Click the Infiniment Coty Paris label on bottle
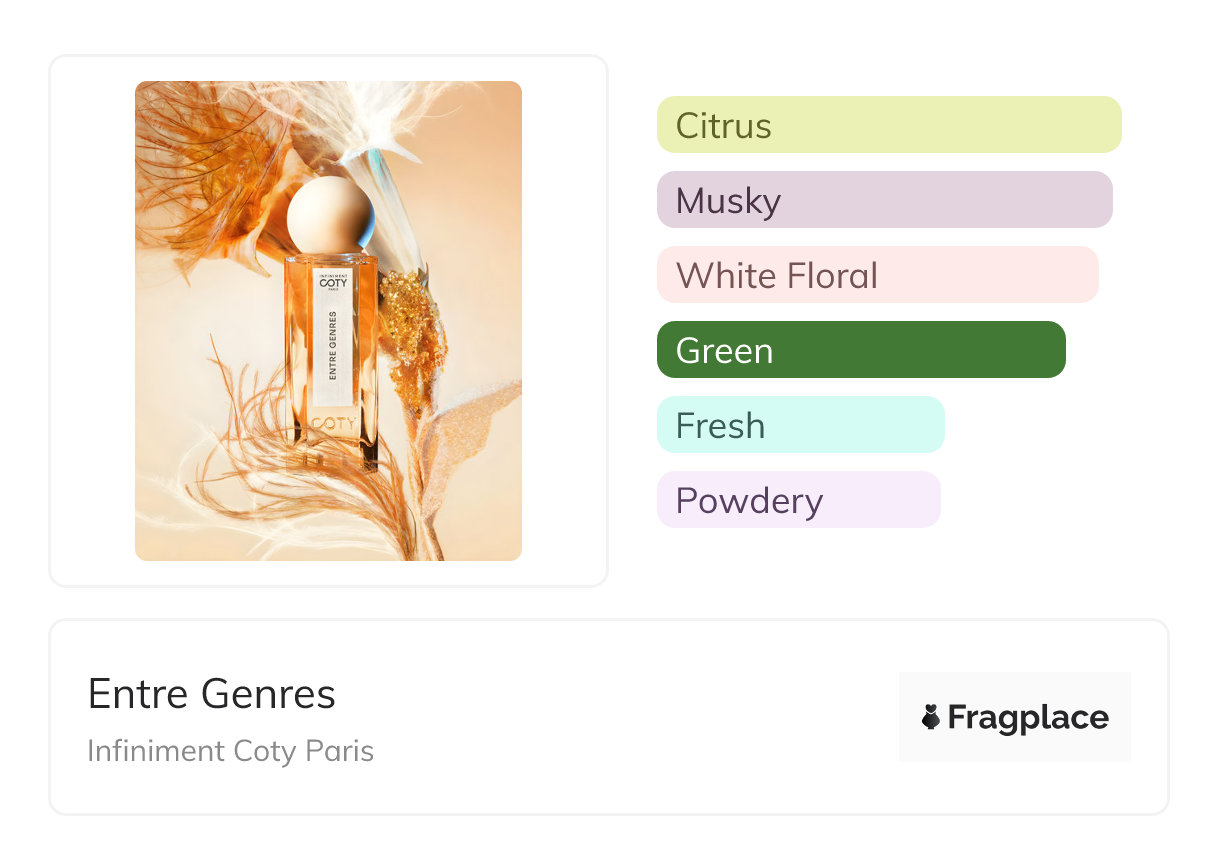Screen dimensions: 1218x864 click(x=331, y=283)
